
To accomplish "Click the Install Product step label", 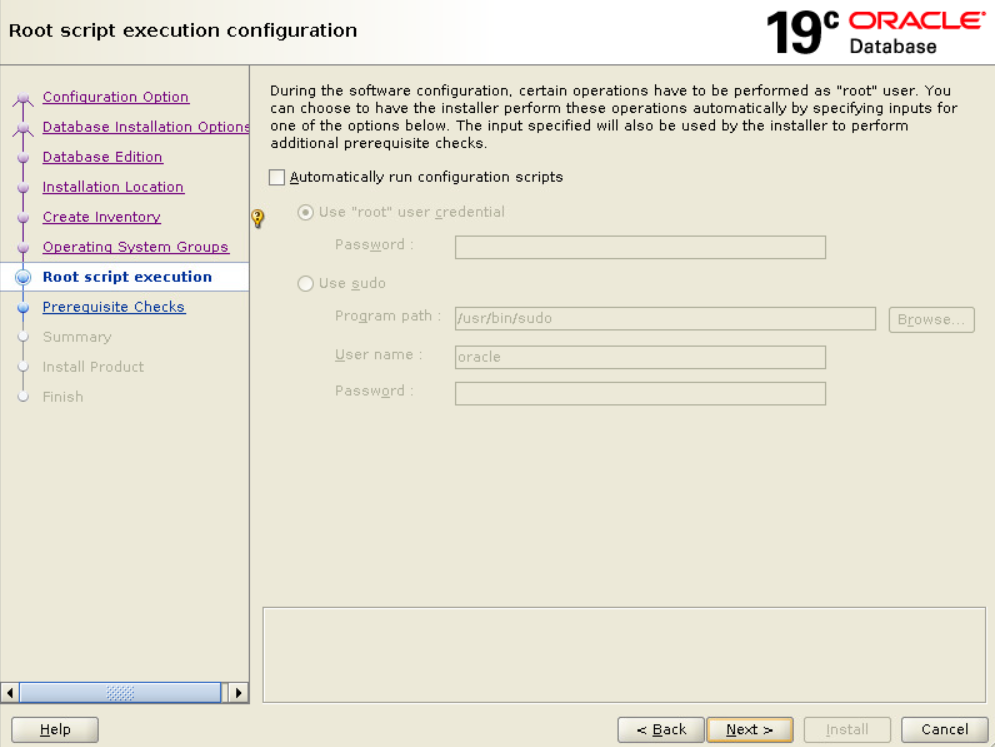I will click(x=93, y=367).
